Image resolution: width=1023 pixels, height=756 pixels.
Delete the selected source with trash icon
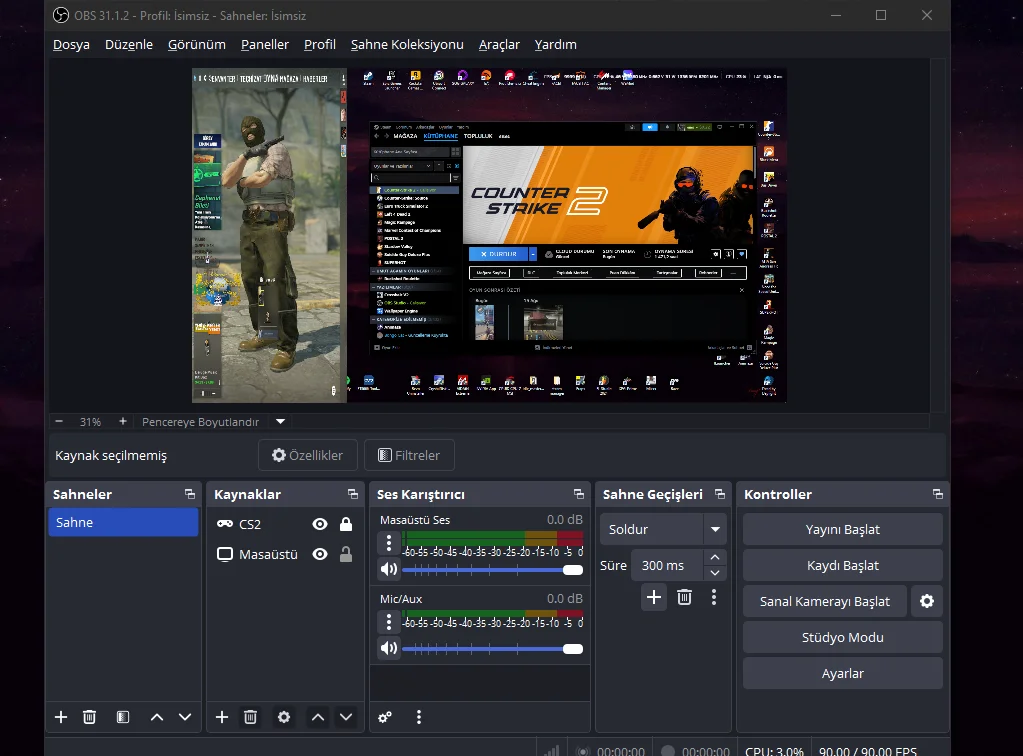coord(250,717)
